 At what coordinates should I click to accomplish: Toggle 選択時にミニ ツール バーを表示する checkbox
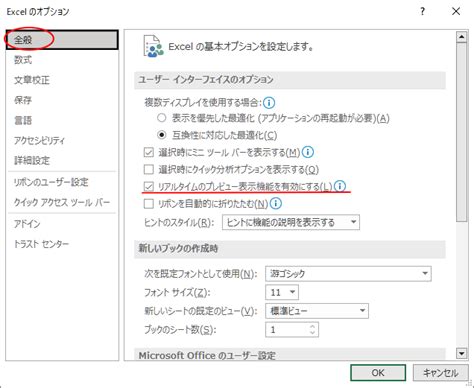pos(149,152)
